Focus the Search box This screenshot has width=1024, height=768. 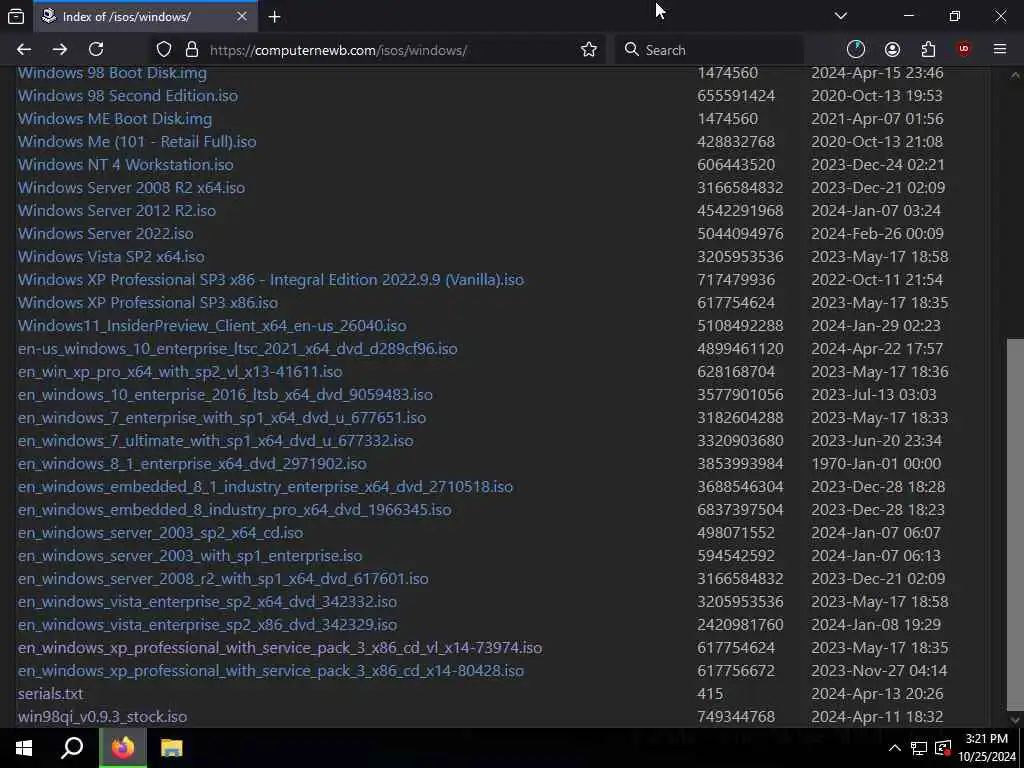[709, 50]
